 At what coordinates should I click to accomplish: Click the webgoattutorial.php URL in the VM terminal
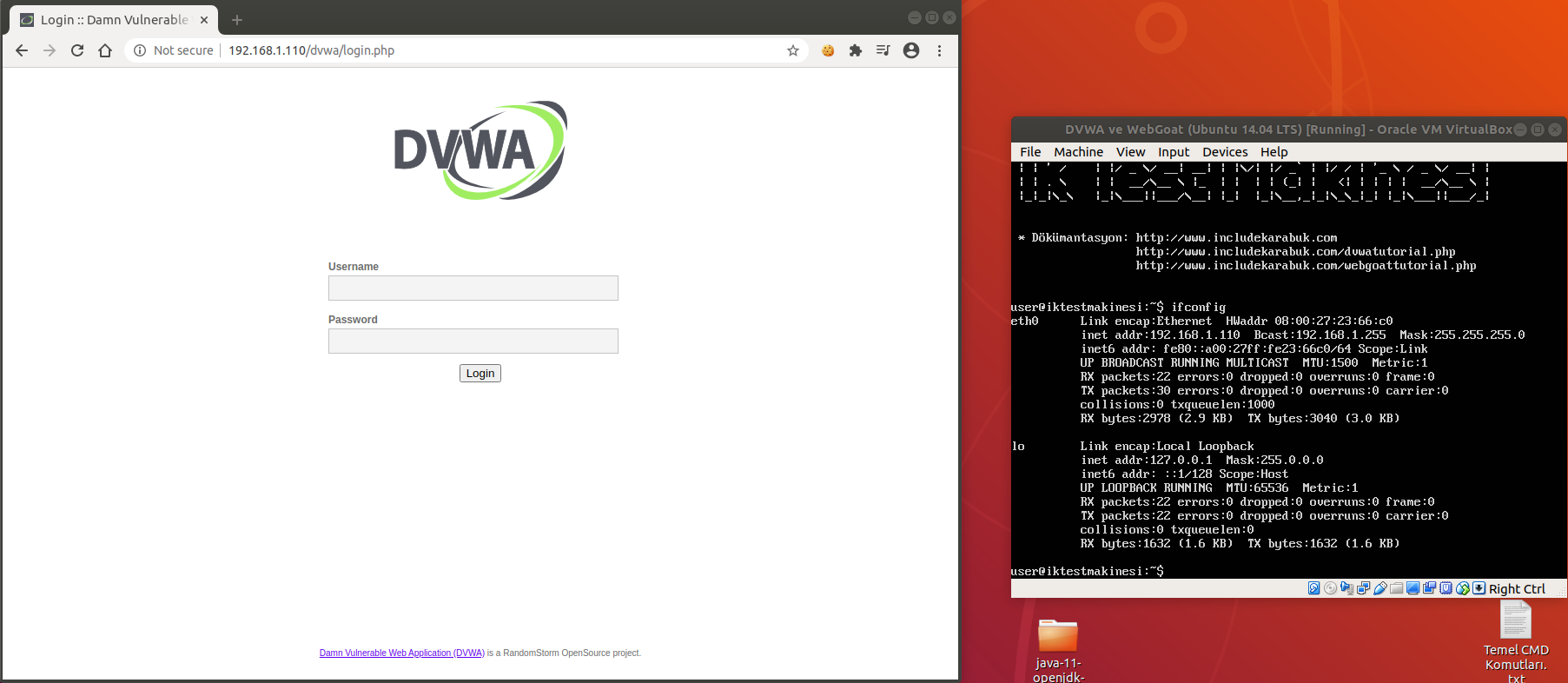[x=1306, y=265]
